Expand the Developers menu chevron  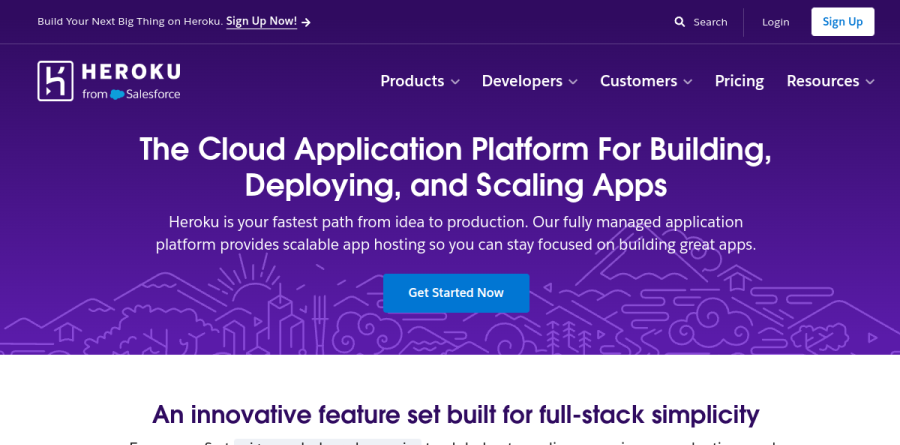point(573,82)
